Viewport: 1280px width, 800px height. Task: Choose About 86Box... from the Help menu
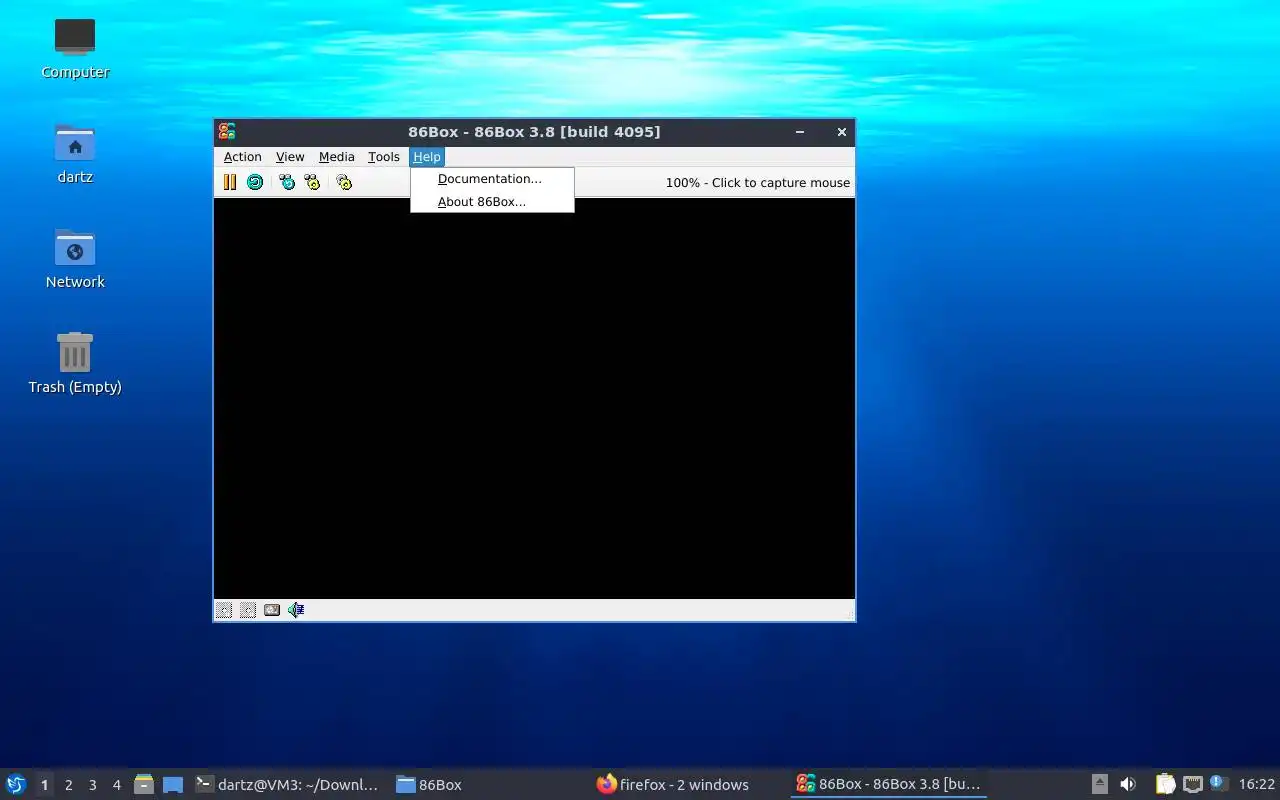(x=492, y=202)
